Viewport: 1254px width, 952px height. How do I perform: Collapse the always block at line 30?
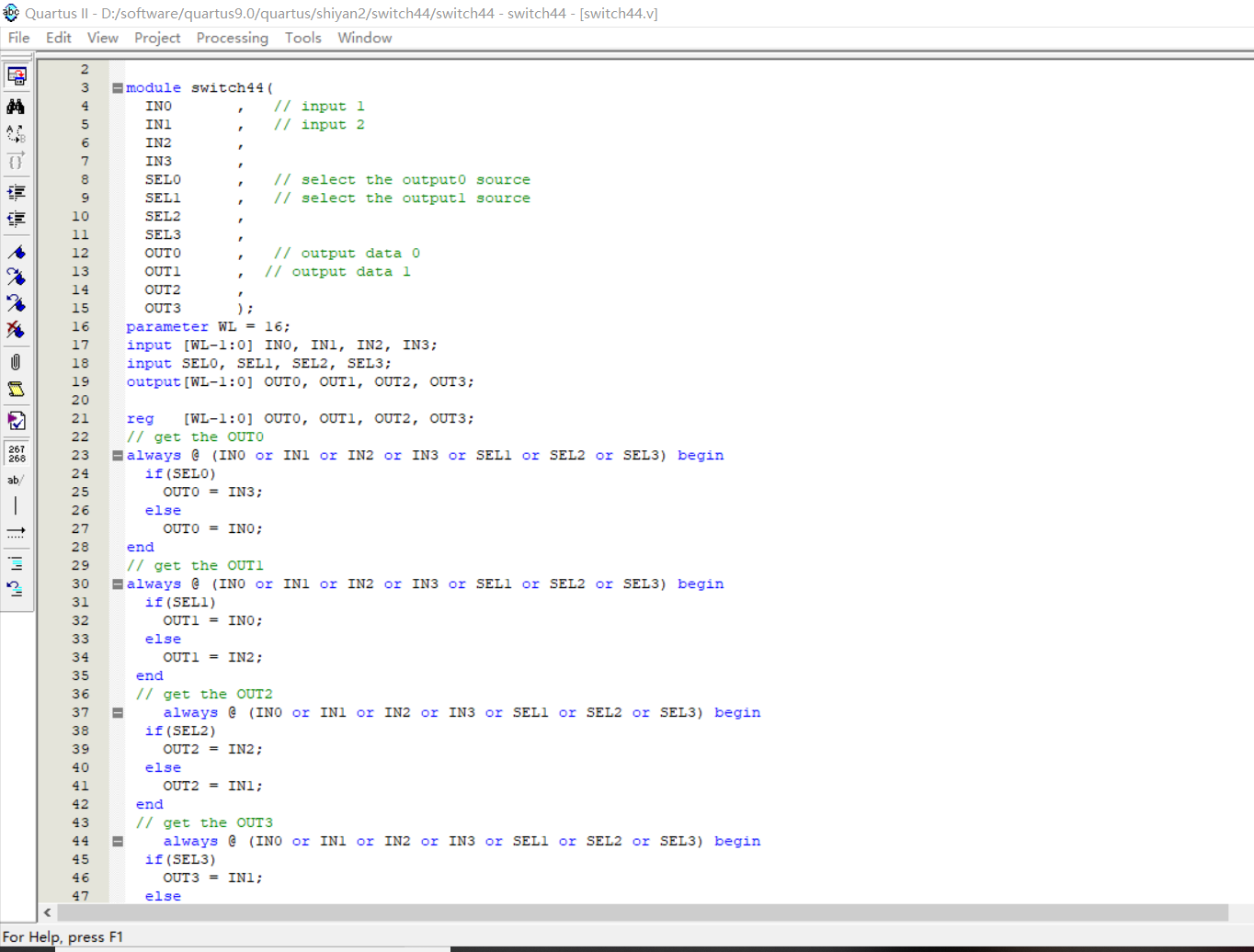tap(118, 584)
